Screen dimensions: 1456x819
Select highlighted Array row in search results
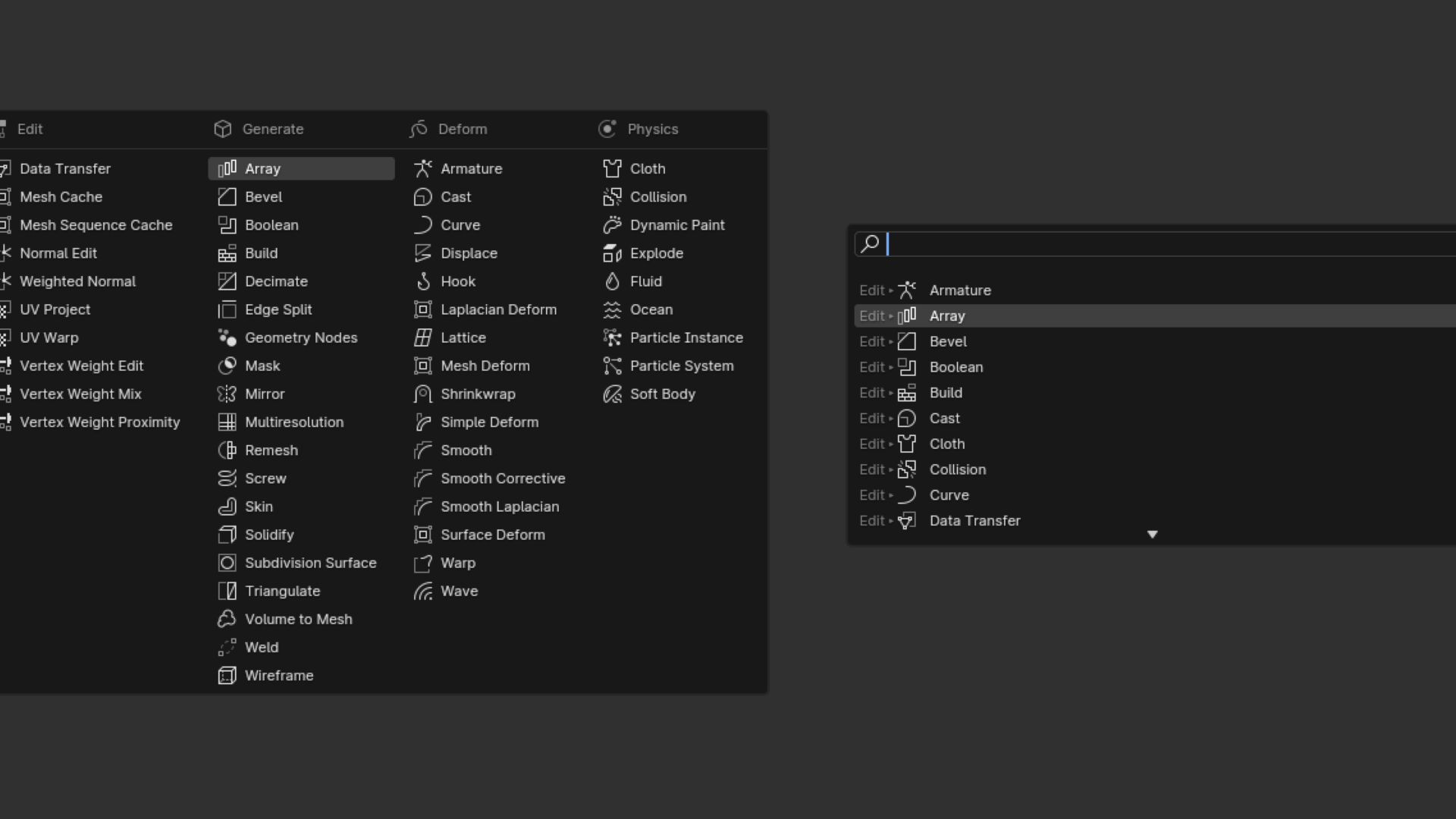[x=1155, y=316]
